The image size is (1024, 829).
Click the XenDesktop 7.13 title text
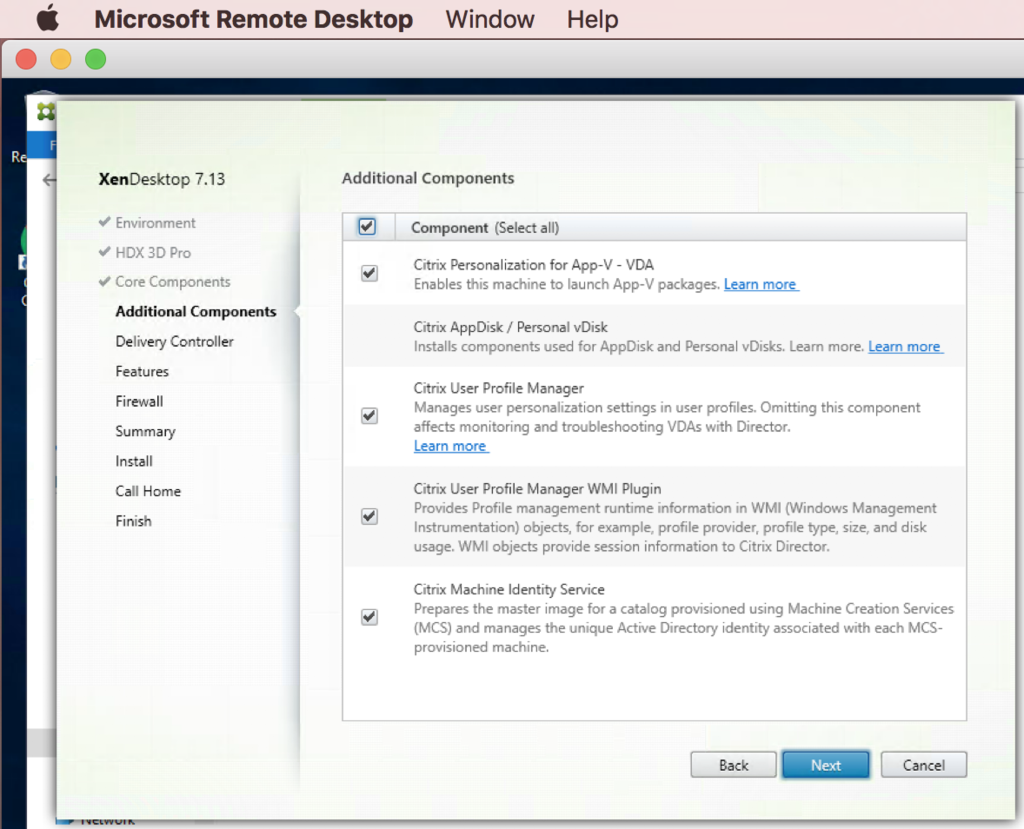point(161,179)
